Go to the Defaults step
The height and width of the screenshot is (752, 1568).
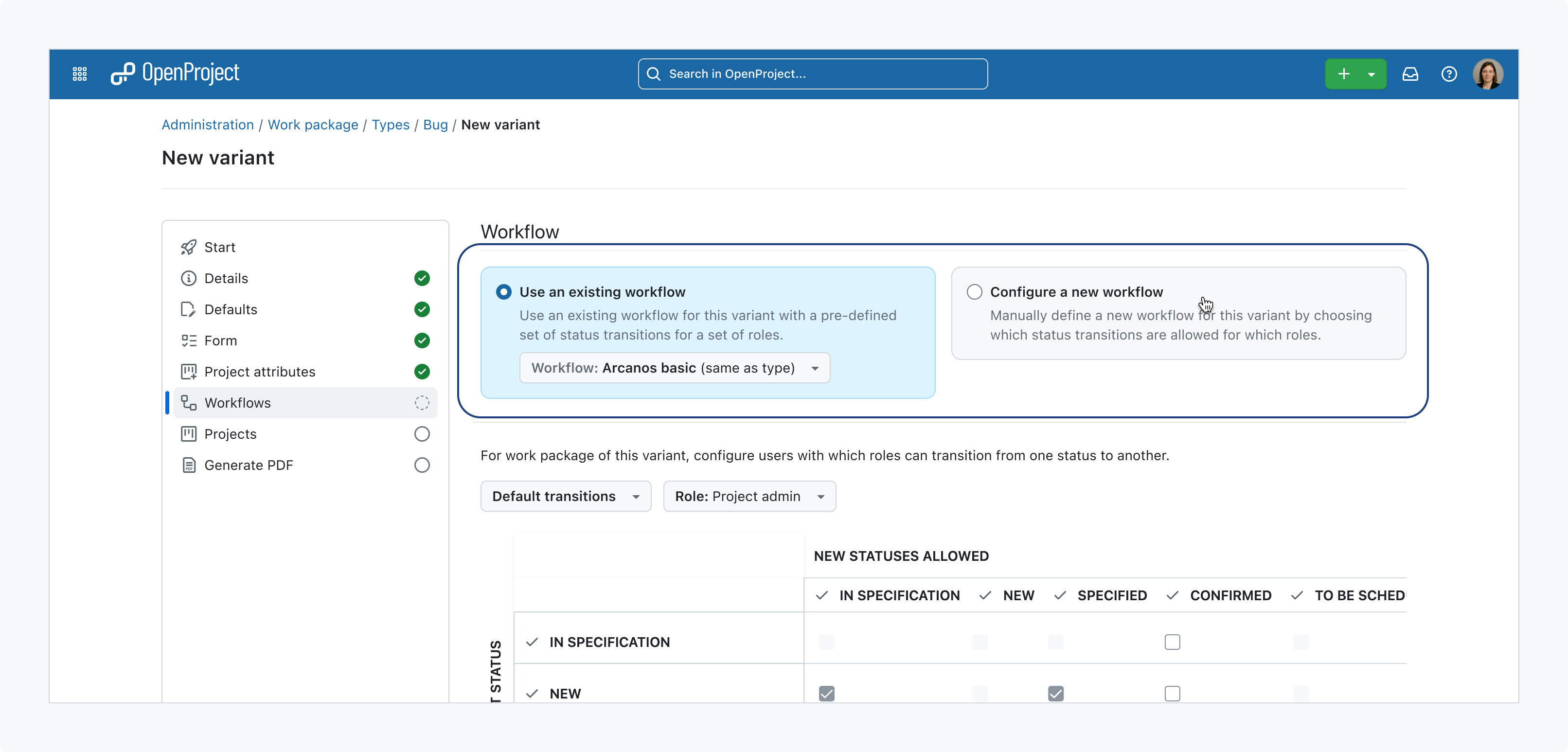pos(305,309)
